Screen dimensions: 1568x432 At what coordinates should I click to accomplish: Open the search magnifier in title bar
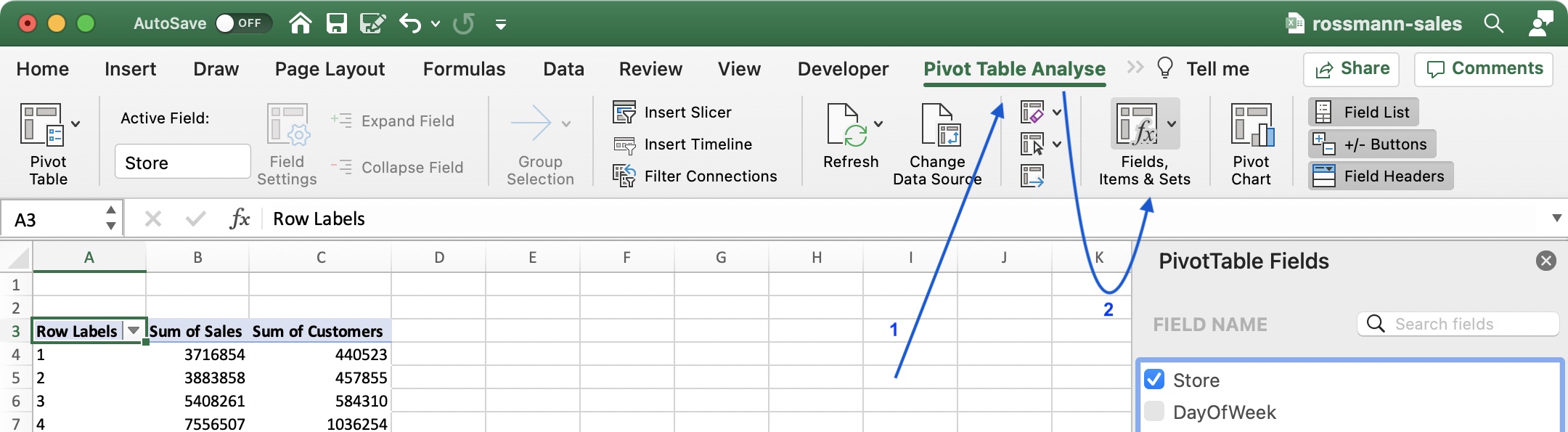tap(1493, 23)
